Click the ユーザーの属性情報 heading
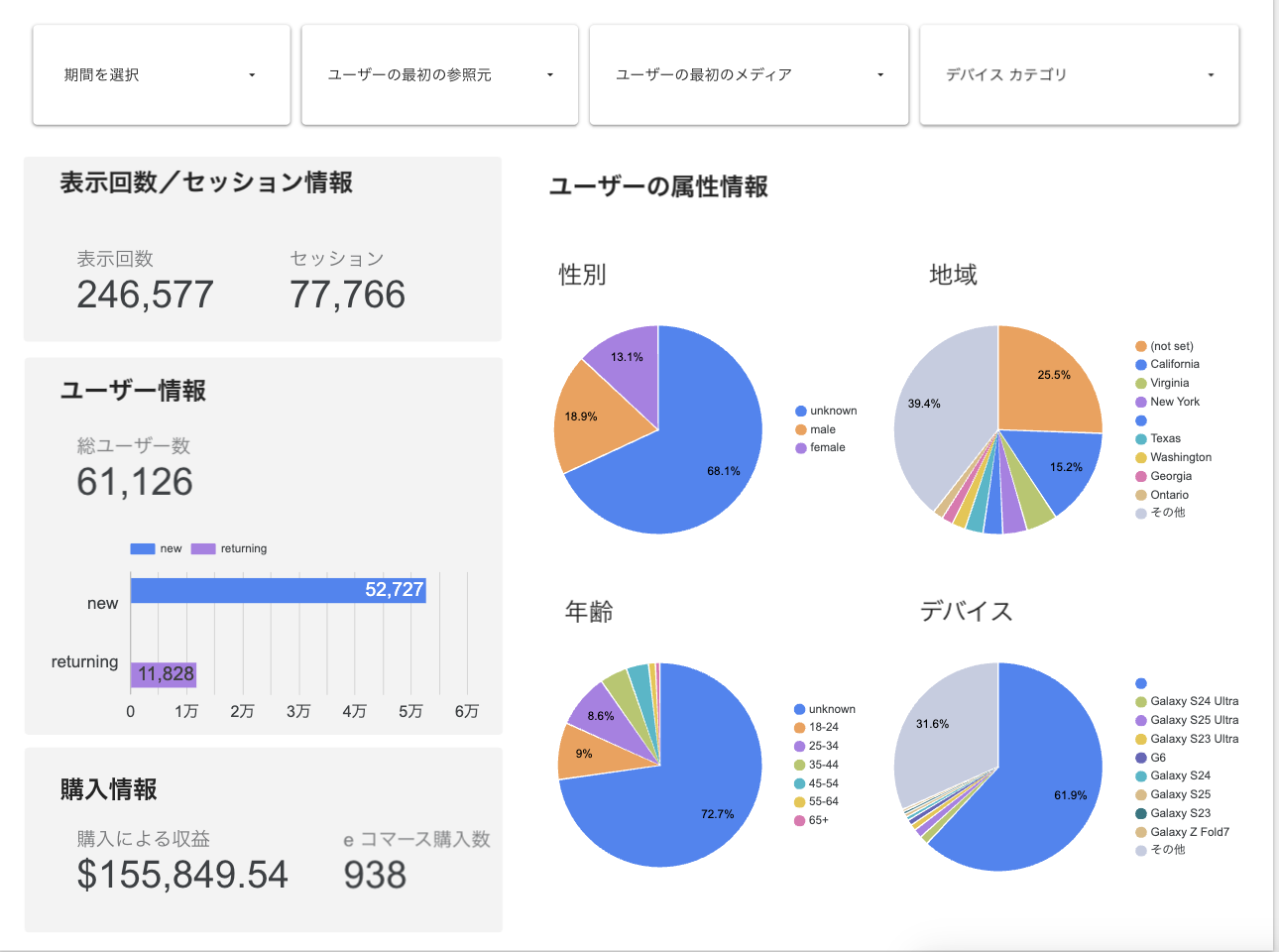 click(659, 186)
